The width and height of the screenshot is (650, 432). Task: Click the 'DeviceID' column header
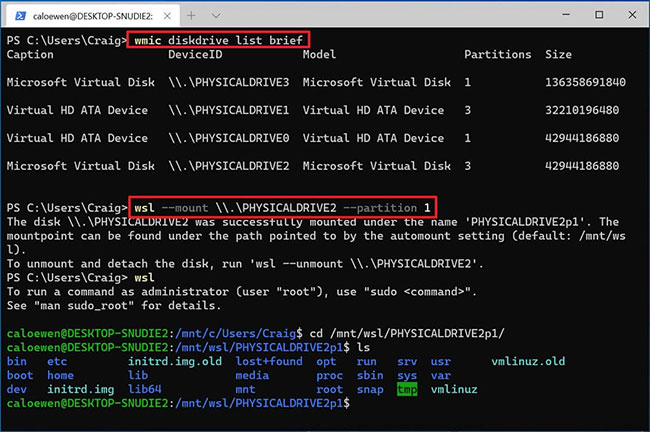195,54
